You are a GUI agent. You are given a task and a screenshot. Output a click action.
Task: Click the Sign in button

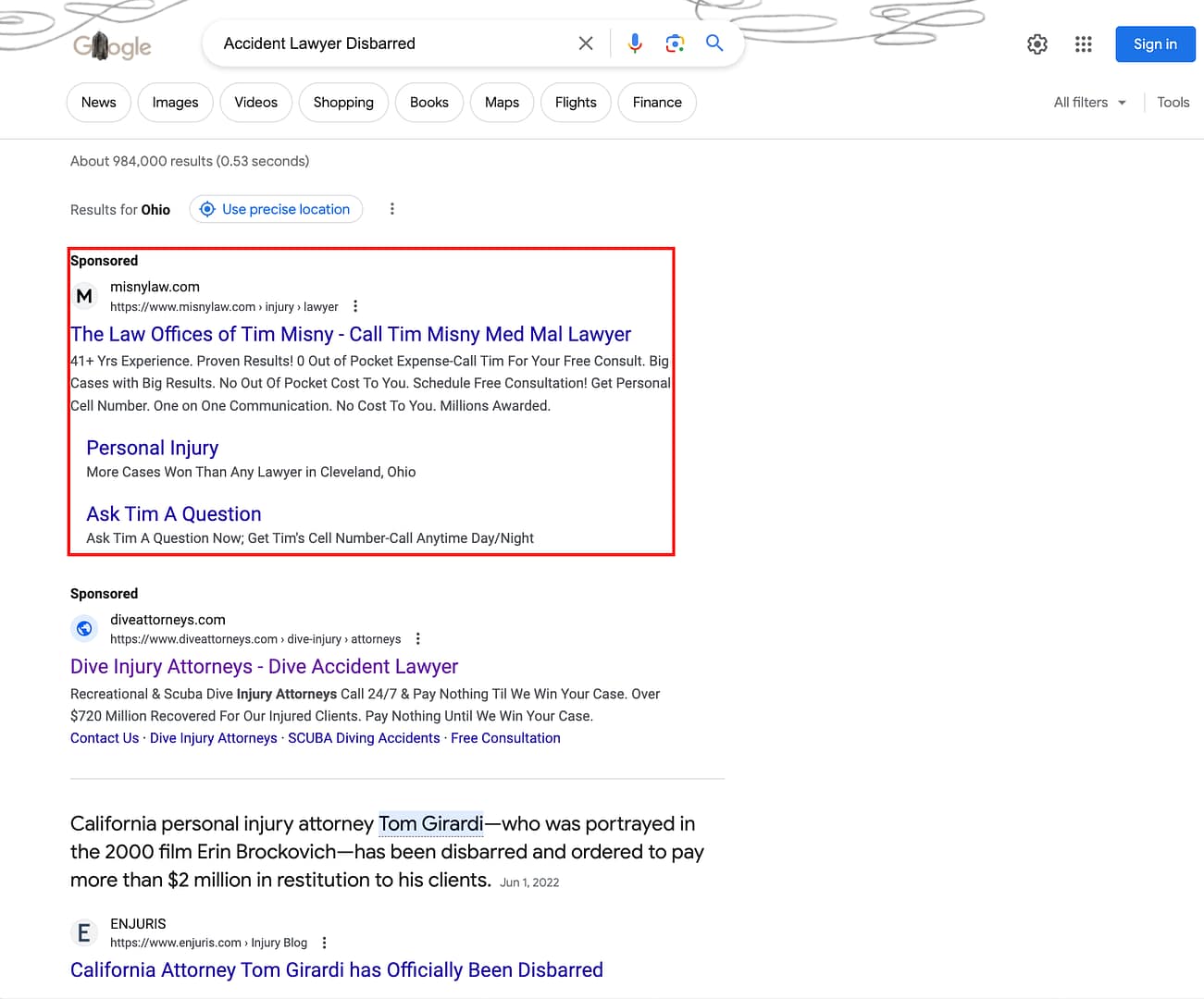click(1155, 44)
